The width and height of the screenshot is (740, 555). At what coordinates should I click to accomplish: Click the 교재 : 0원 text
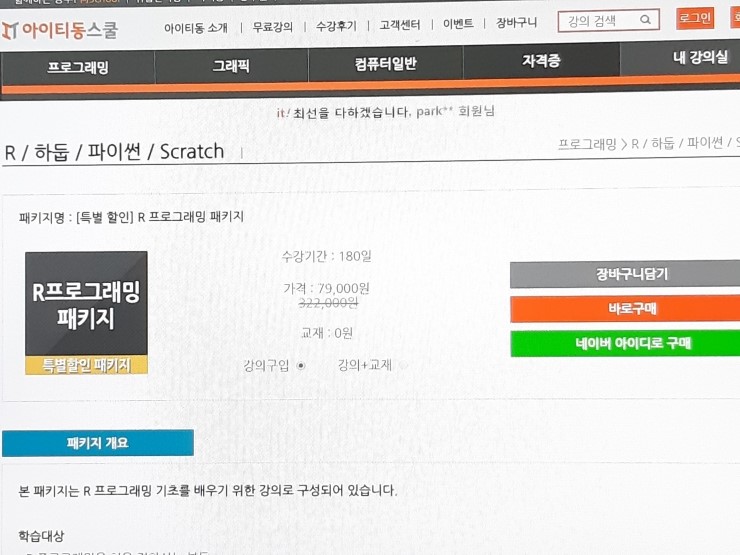click(327, 333)
